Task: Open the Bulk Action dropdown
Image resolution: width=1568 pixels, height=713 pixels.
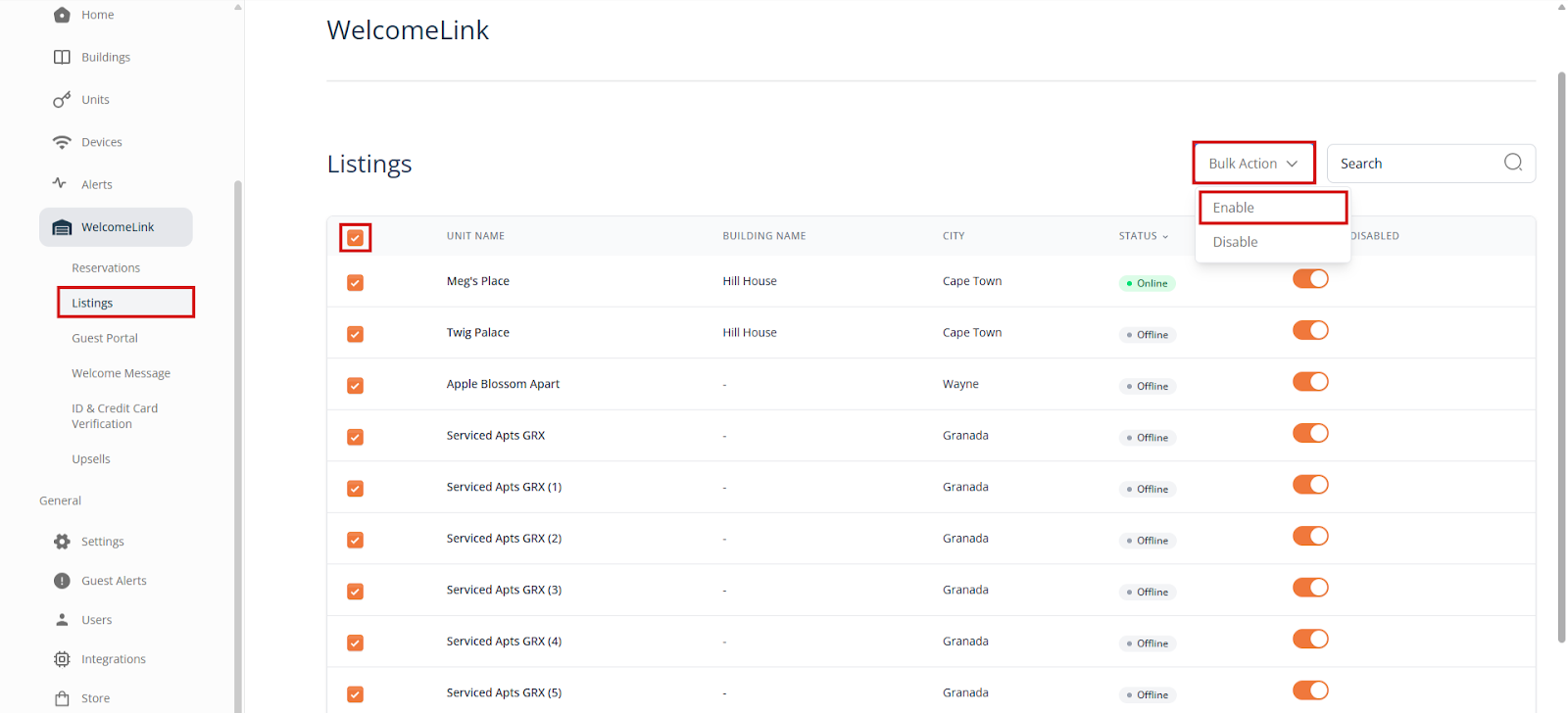Action: tap(1252, 164)
